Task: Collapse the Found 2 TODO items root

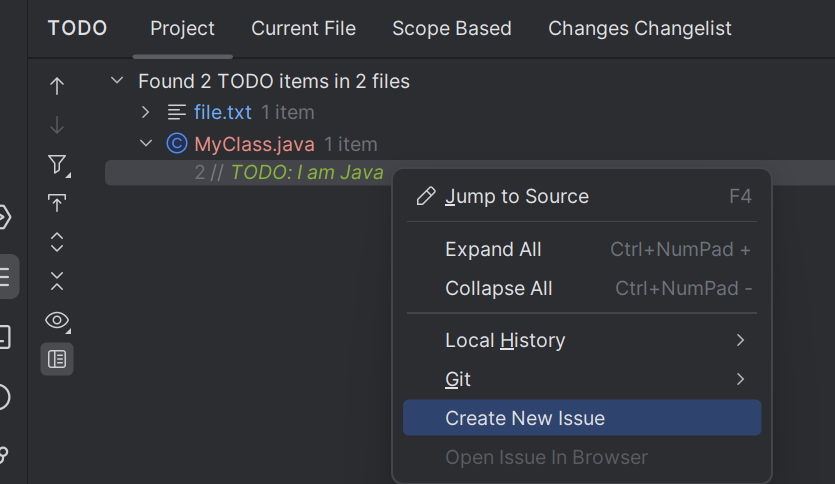Action: point(118,81)
